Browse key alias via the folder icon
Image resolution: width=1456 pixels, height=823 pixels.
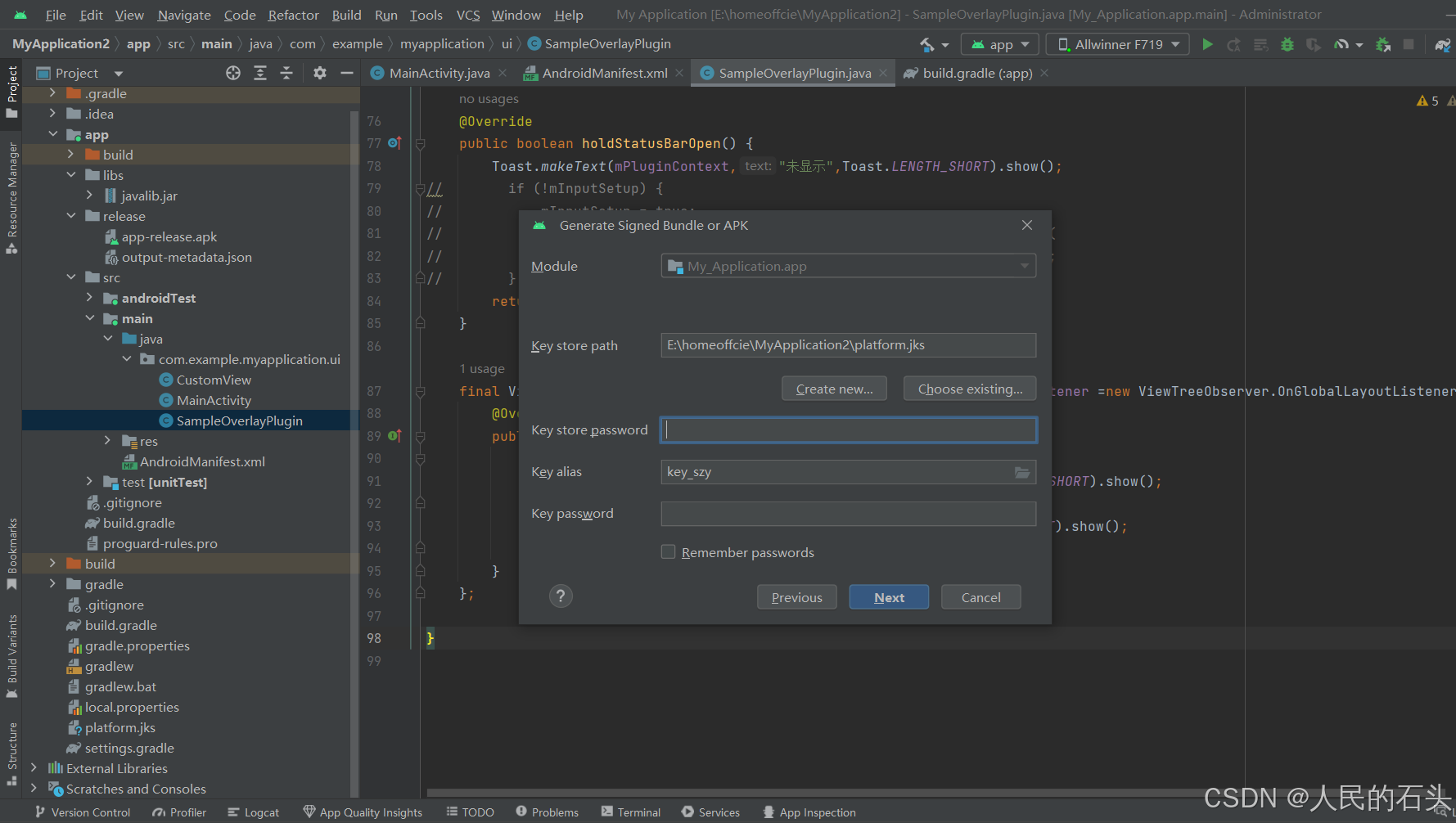tap(1021, 472)
